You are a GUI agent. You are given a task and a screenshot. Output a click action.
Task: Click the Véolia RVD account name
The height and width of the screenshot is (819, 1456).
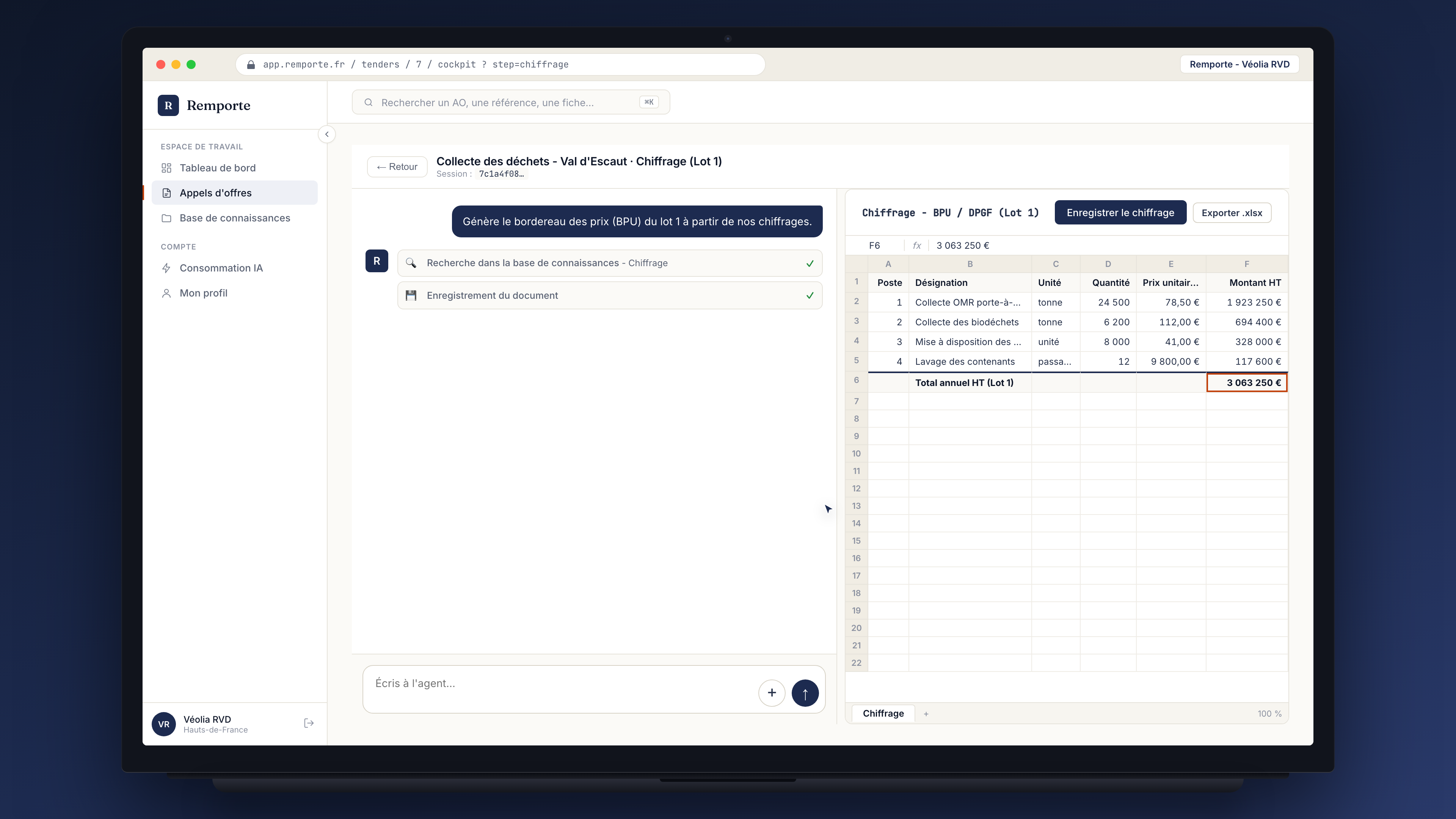coord(207,720)
